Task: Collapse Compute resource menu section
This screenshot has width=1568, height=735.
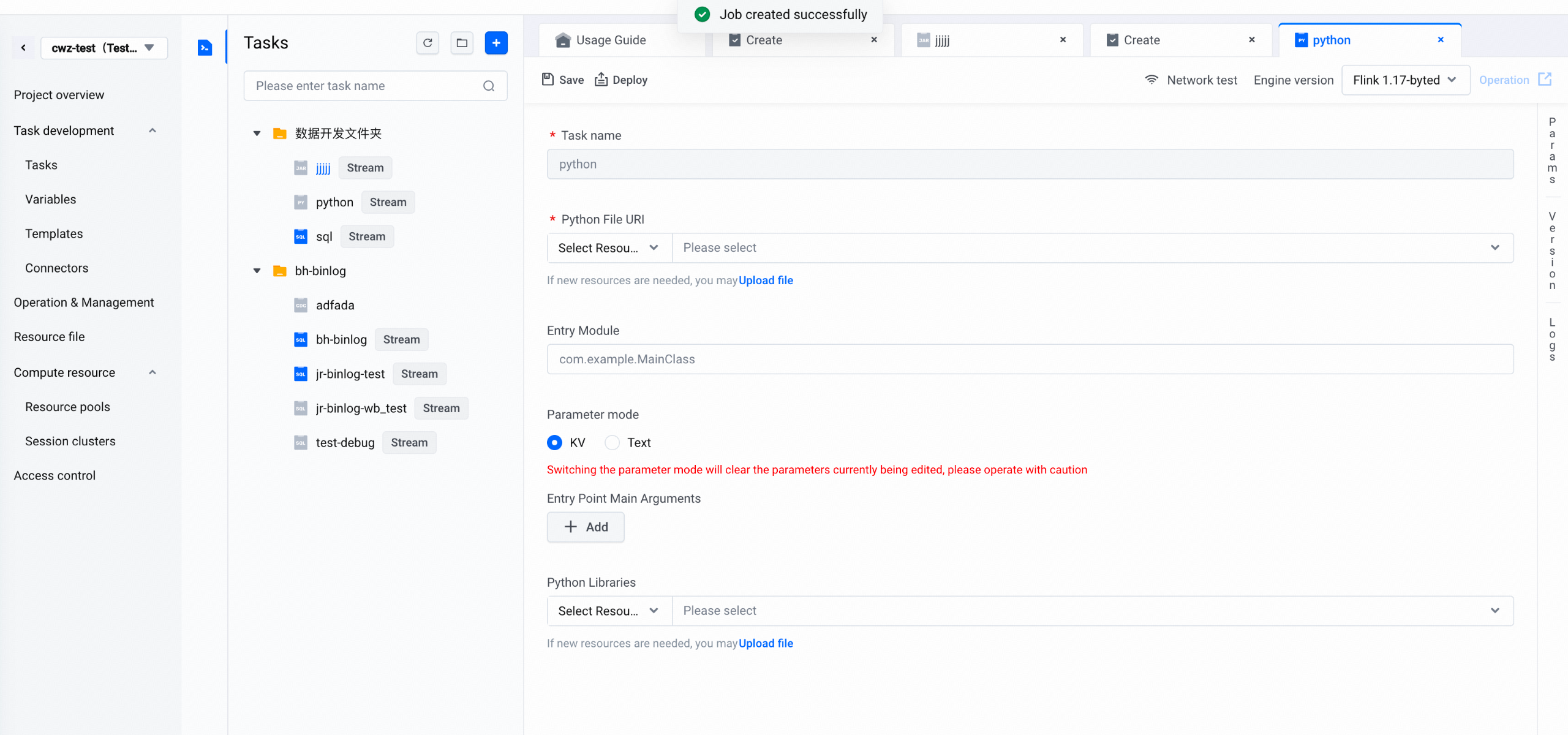Action: [x=153, y=372]
